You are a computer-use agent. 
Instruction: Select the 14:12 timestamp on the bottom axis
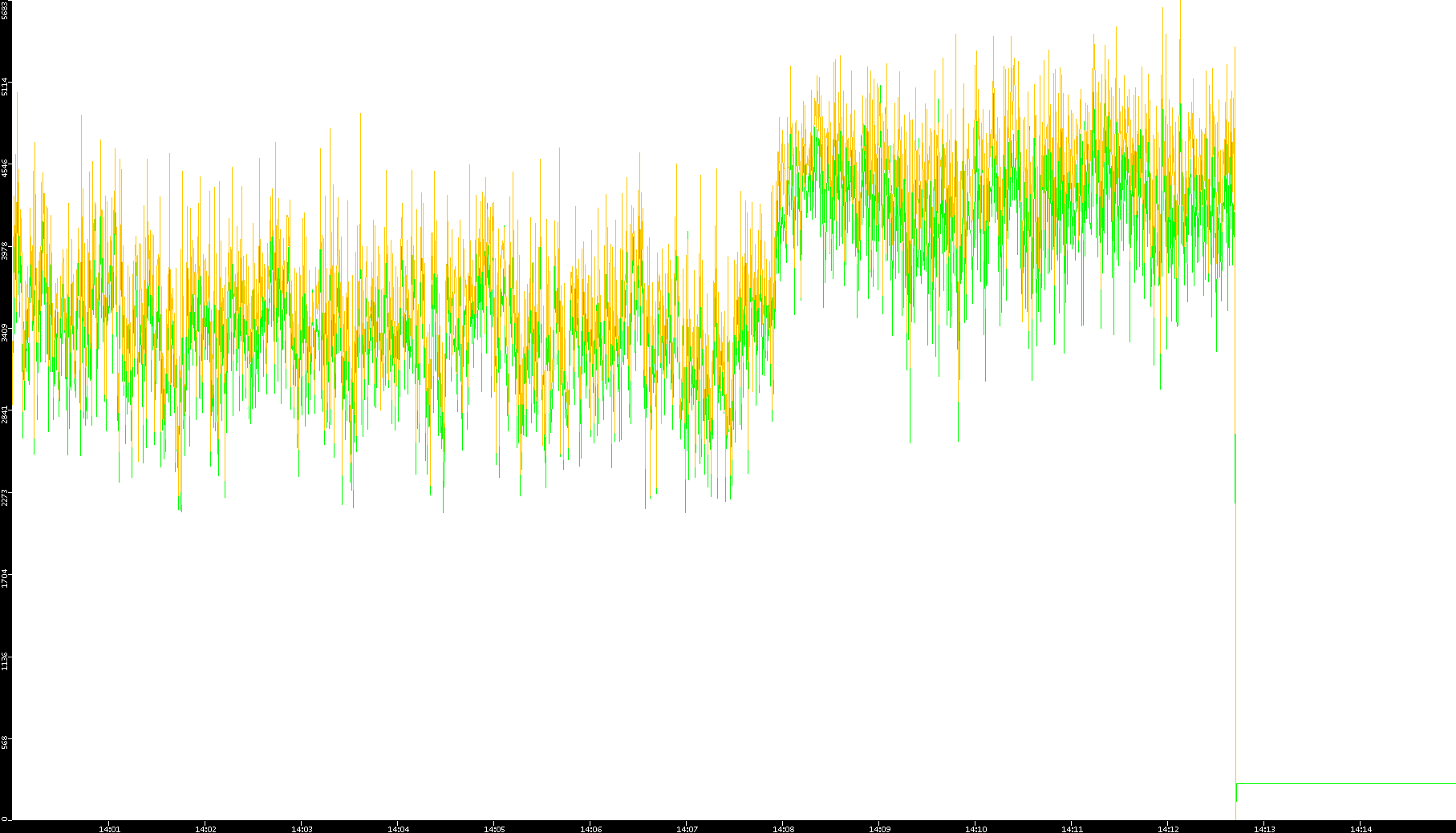coord(1168,828)
